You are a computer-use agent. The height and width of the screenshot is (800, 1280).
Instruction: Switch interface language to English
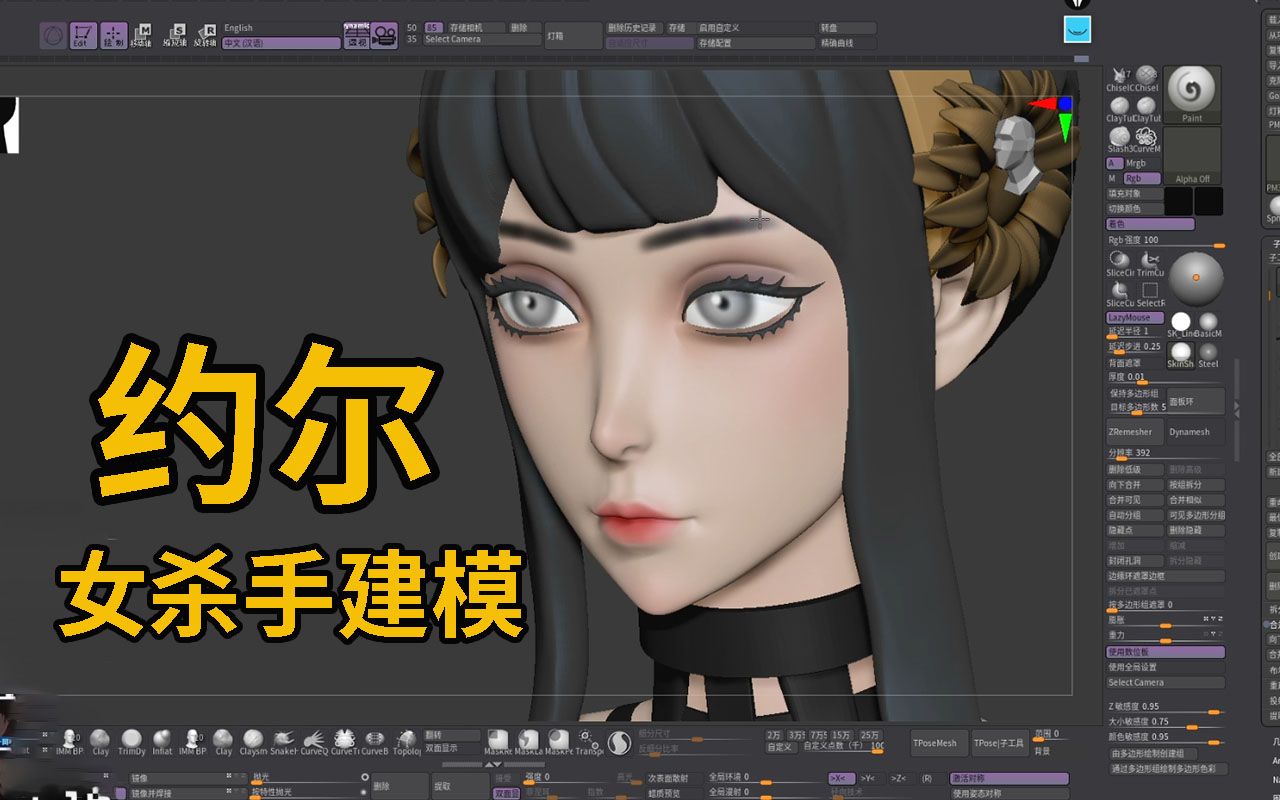click(281, 28)
